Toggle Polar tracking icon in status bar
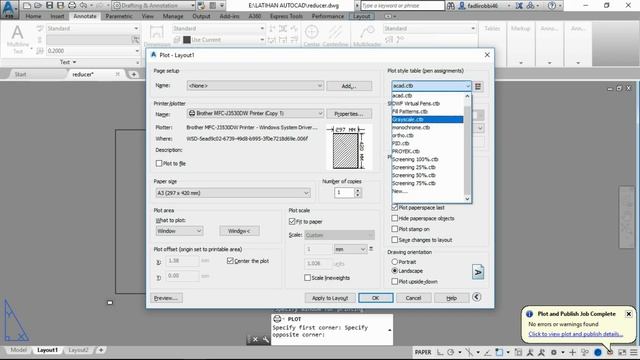640x360 pixels. tap(450, 352)
